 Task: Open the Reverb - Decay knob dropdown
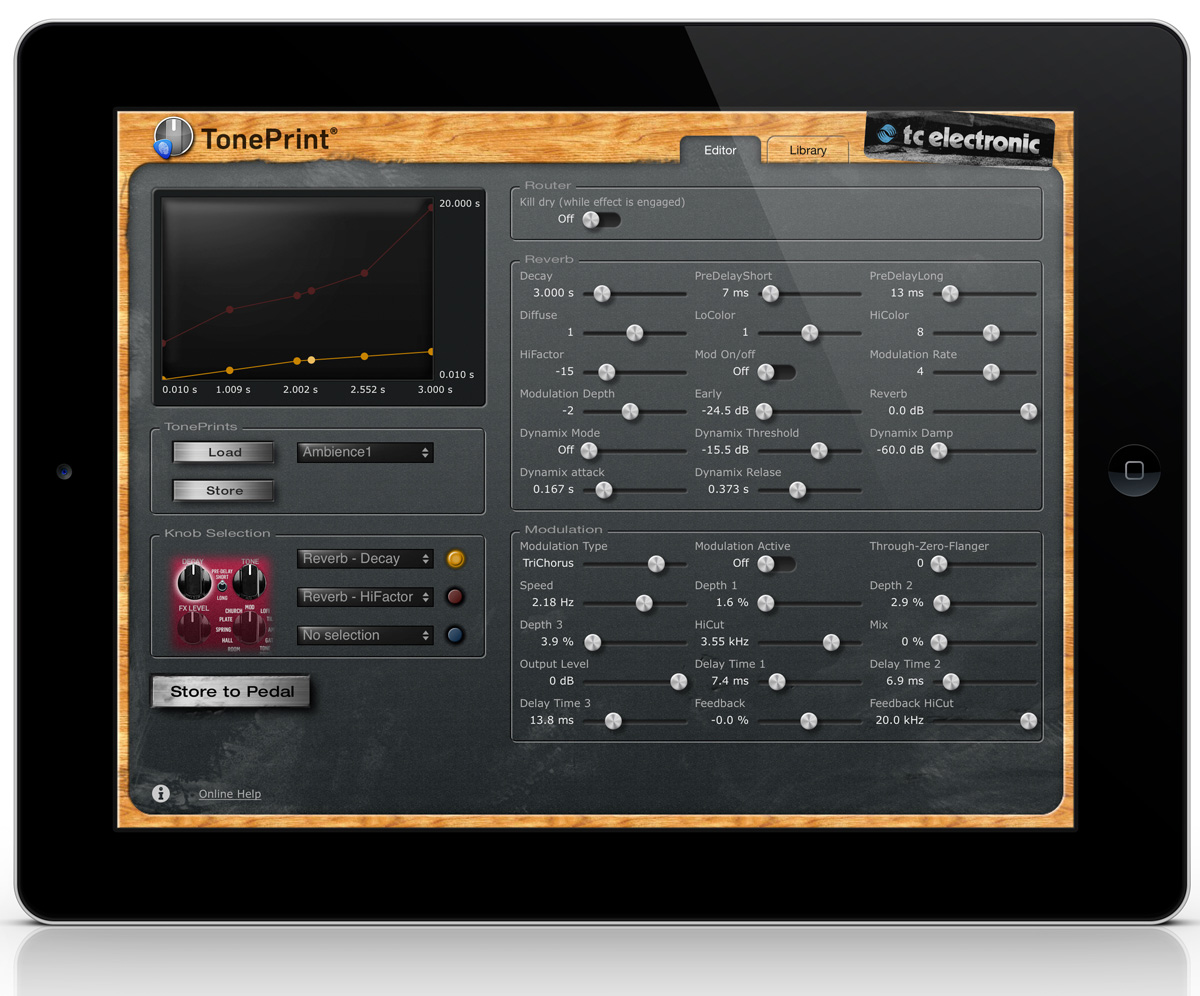click(x=365, y=559)
